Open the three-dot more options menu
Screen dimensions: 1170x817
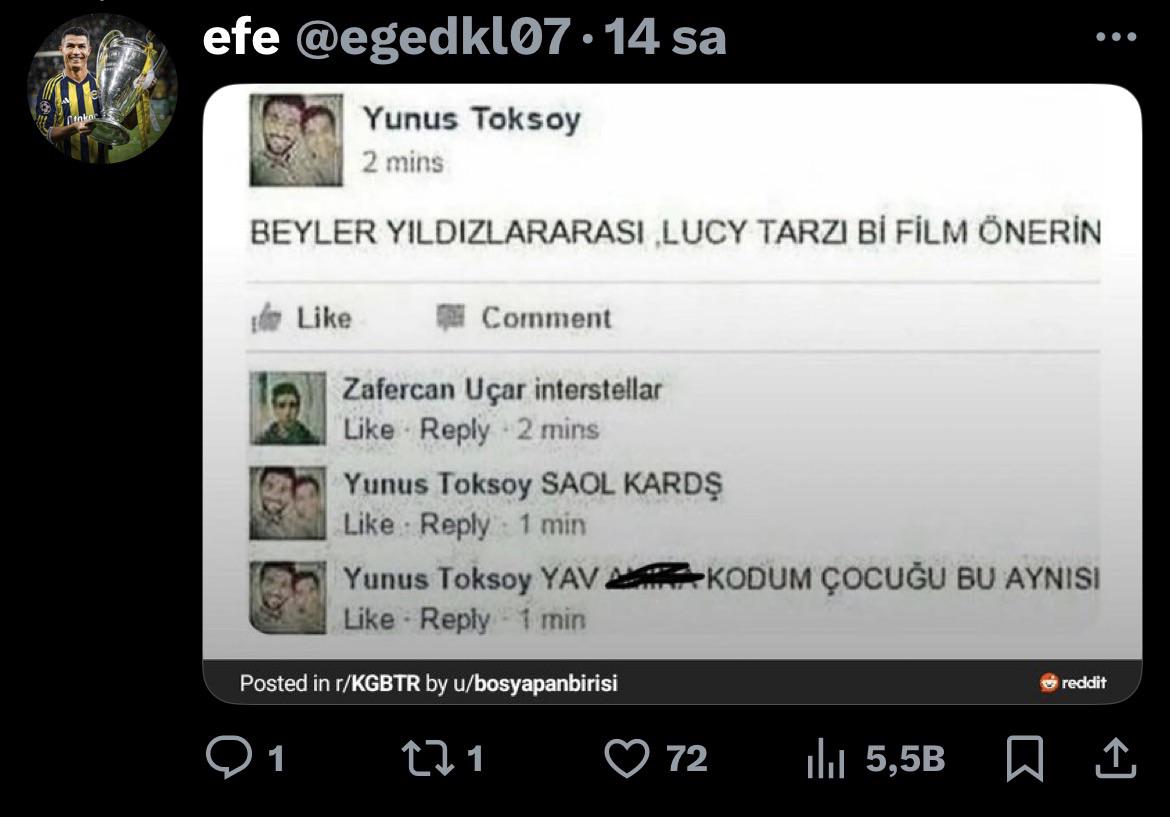pos(1116,37)
